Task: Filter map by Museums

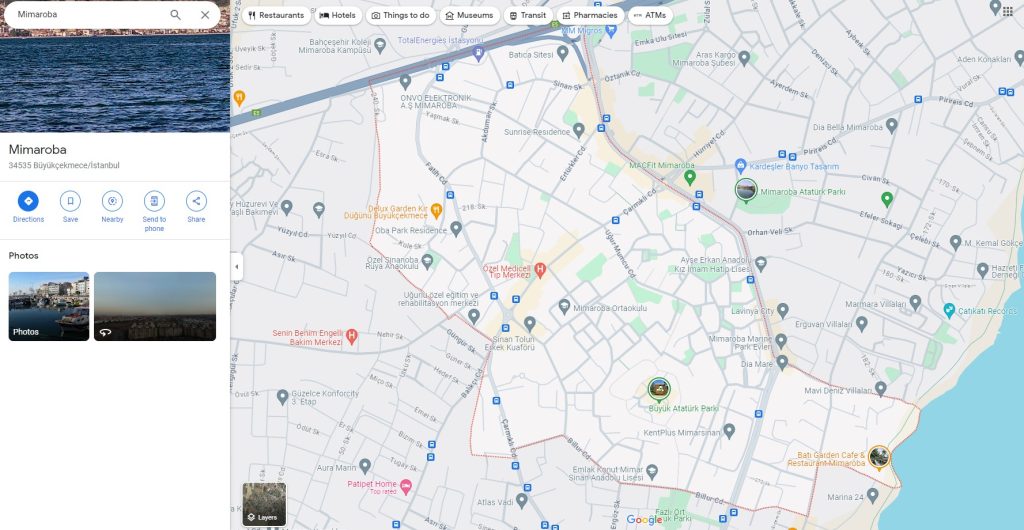Action: point(470,16)
